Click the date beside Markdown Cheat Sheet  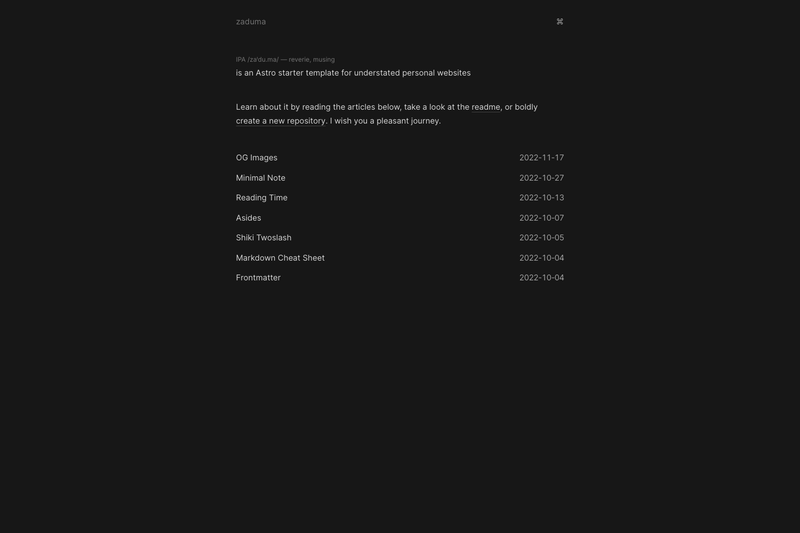[x=541, y=258]
